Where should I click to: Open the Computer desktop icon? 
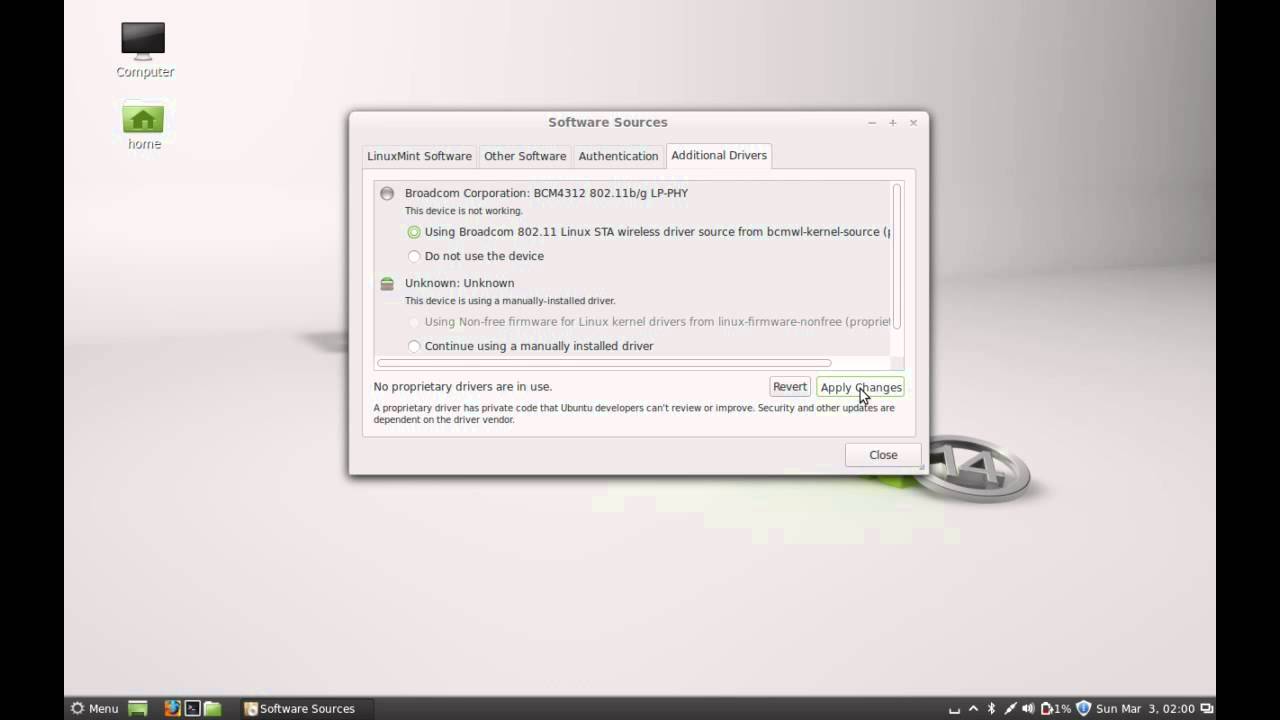point(144,49)
